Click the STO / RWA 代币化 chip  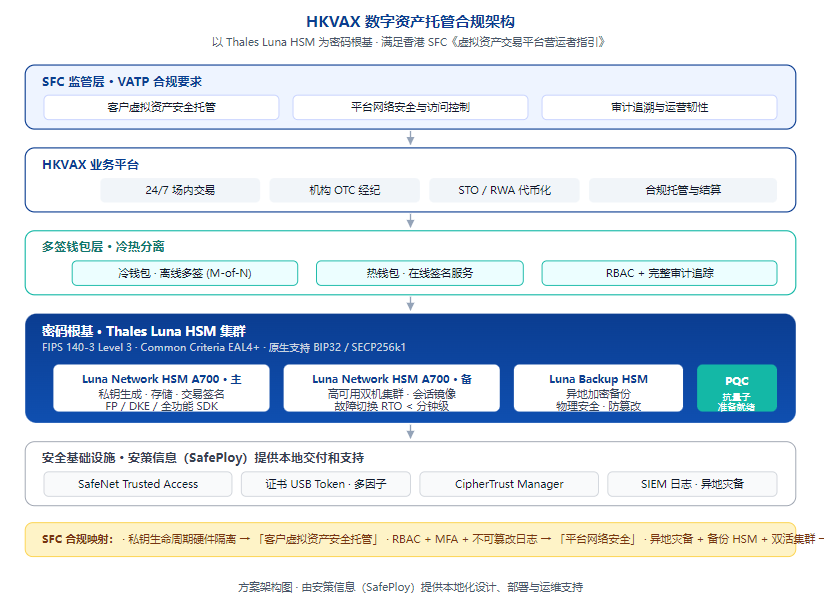504,190
